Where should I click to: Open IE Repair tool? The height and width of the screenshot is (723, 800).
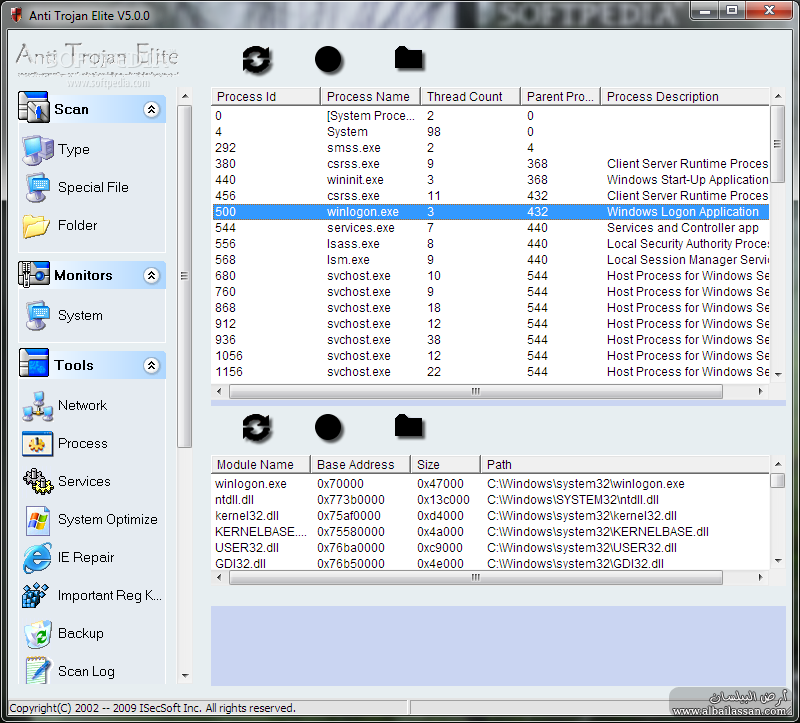(x=86, y=557)
